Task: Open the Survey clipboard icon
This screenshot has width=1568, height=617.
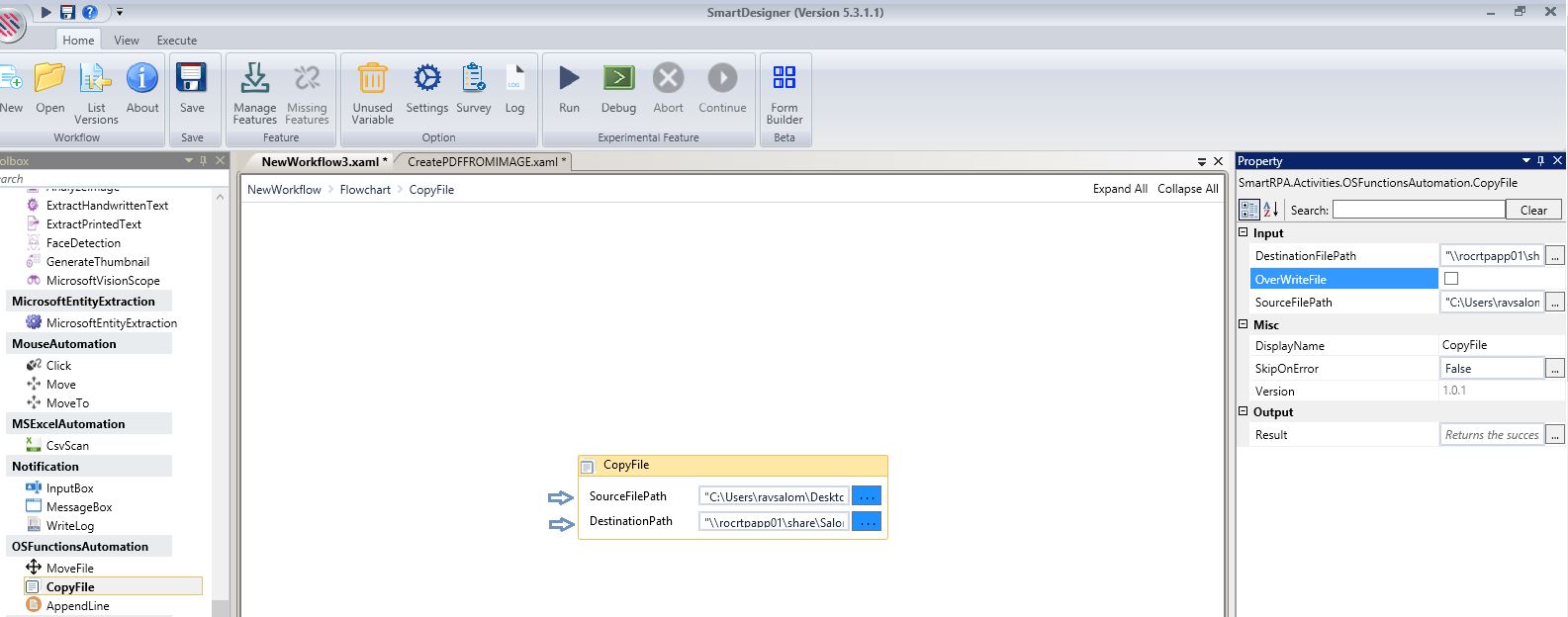Action: pyautogui.click(x=474, y=78)
